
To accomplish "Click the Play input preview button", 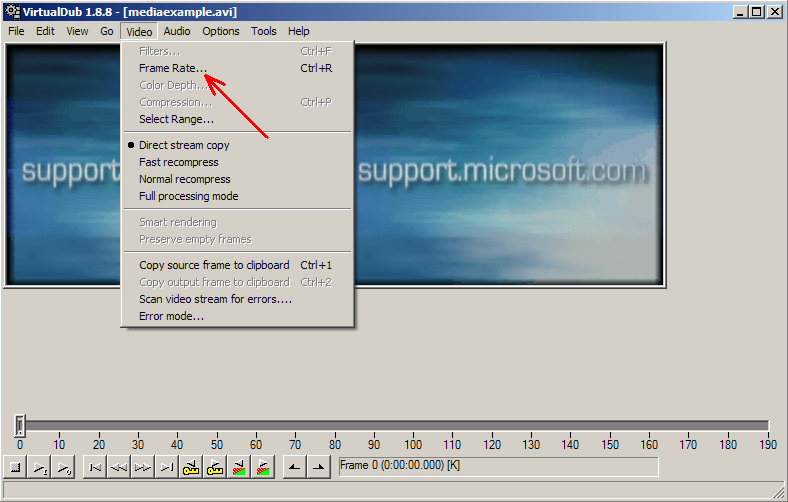I will [40, 467].
